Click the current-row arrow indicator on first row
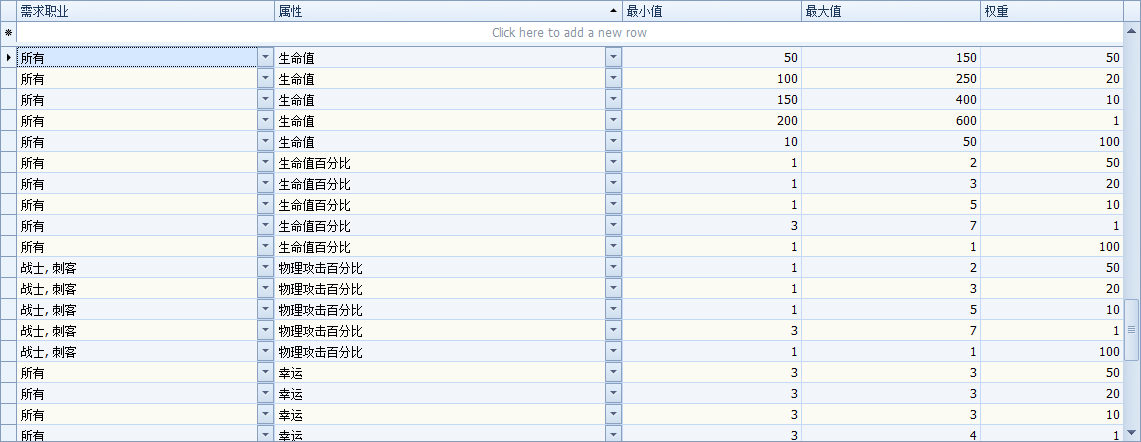This screenshot has width=1141, height=442. [8, 58]
